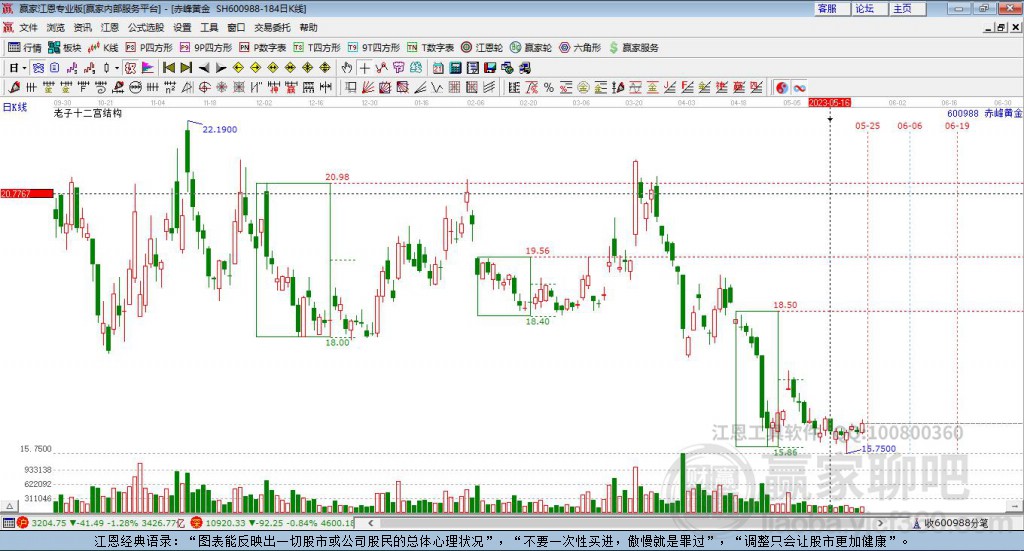
Task: Toggle the pressed red pattern toolbar button
Action: pyautogui.click(x=130, y=67)
